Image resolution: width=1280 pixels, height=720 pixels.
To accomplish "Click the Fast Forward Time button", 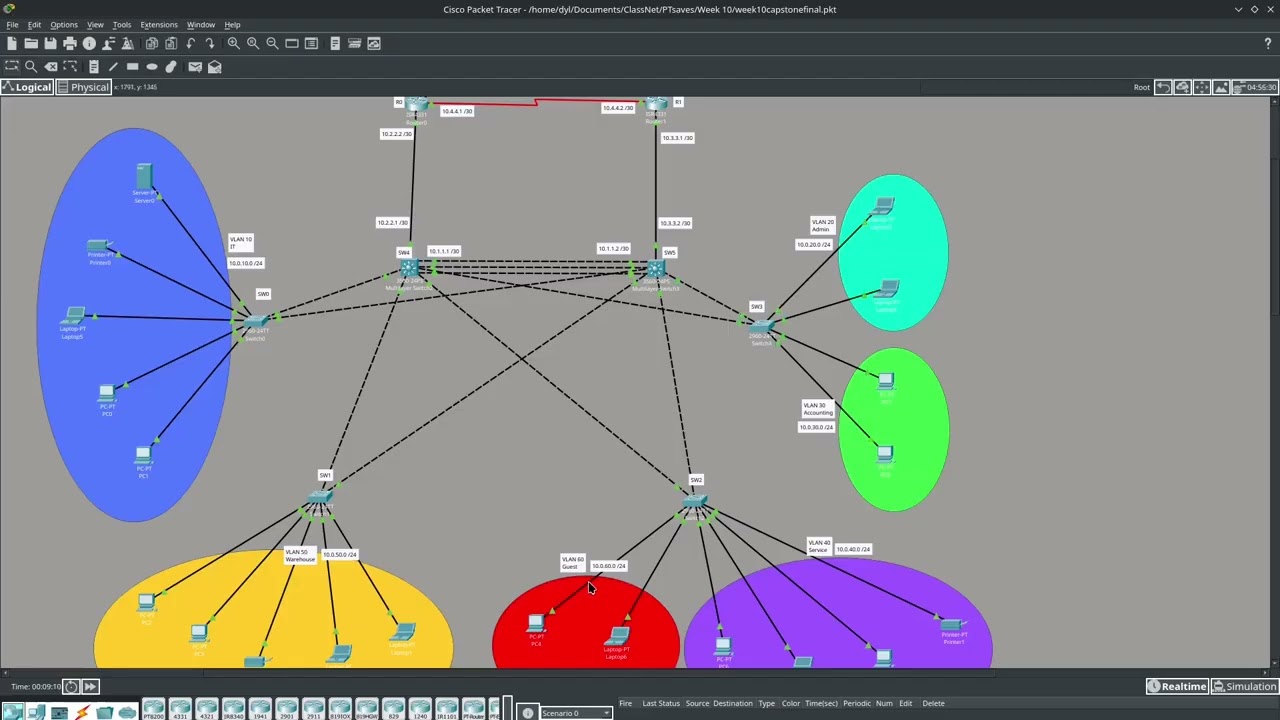I will coord(90,686).
